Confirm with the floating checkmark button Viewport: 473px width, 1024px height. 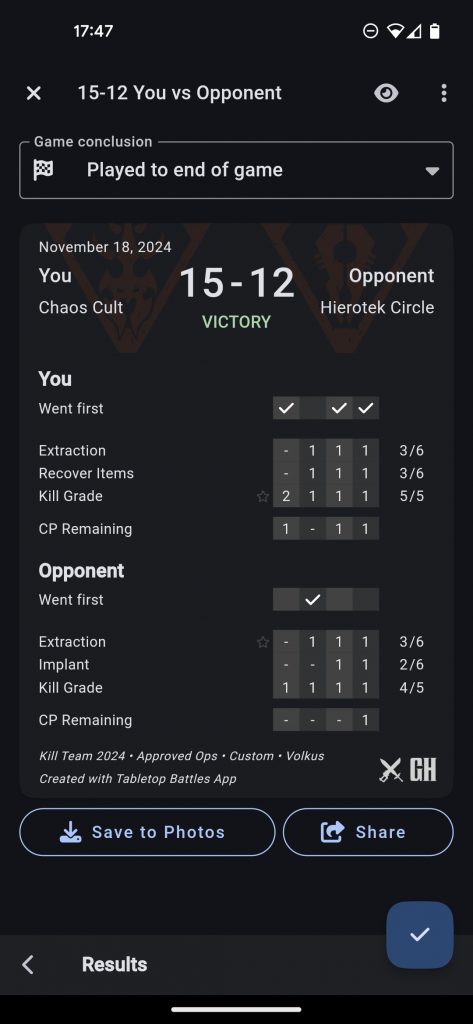click(x=419, y=935)
